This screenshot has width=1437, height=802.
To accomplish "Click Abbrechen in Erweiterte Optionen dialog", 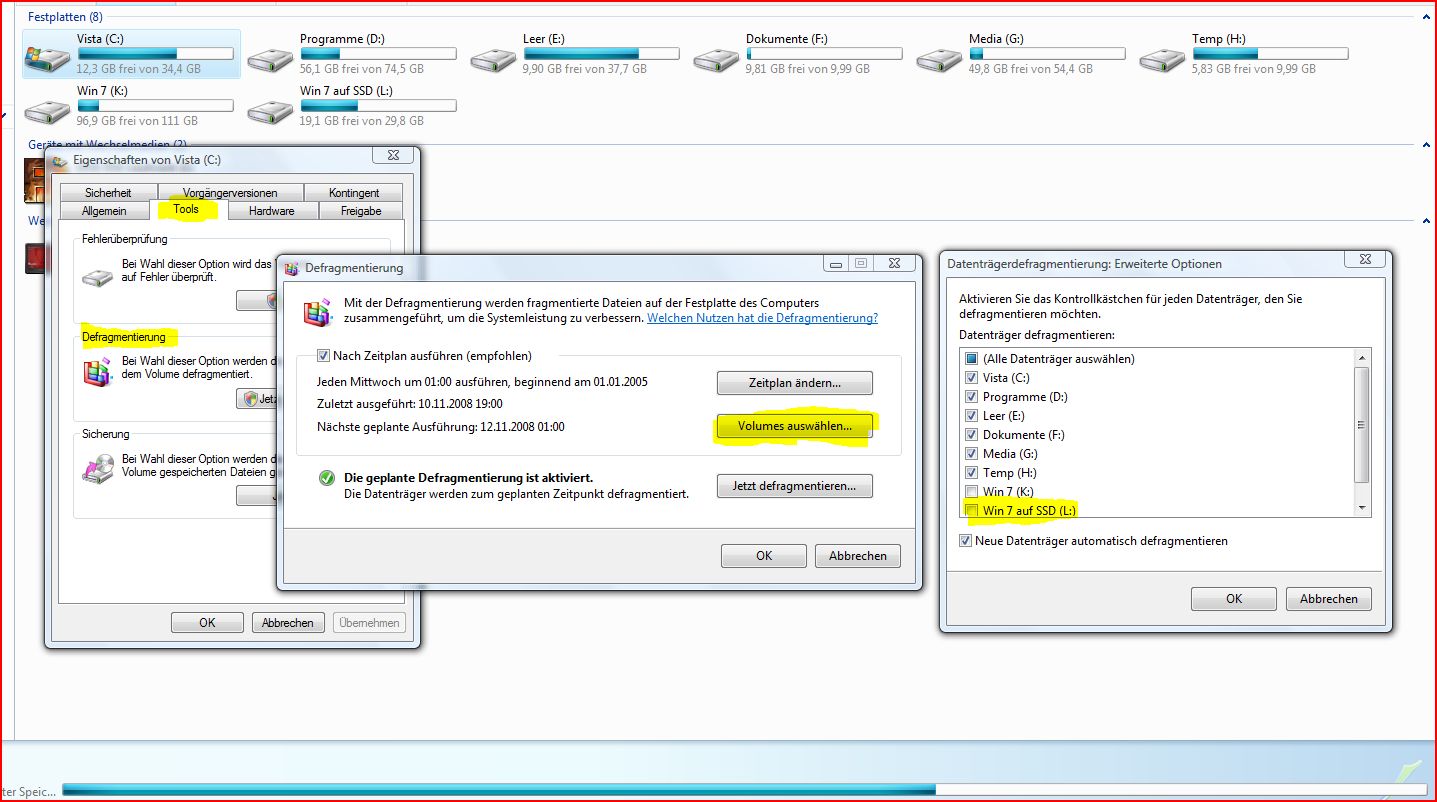I will (1328, 599).
